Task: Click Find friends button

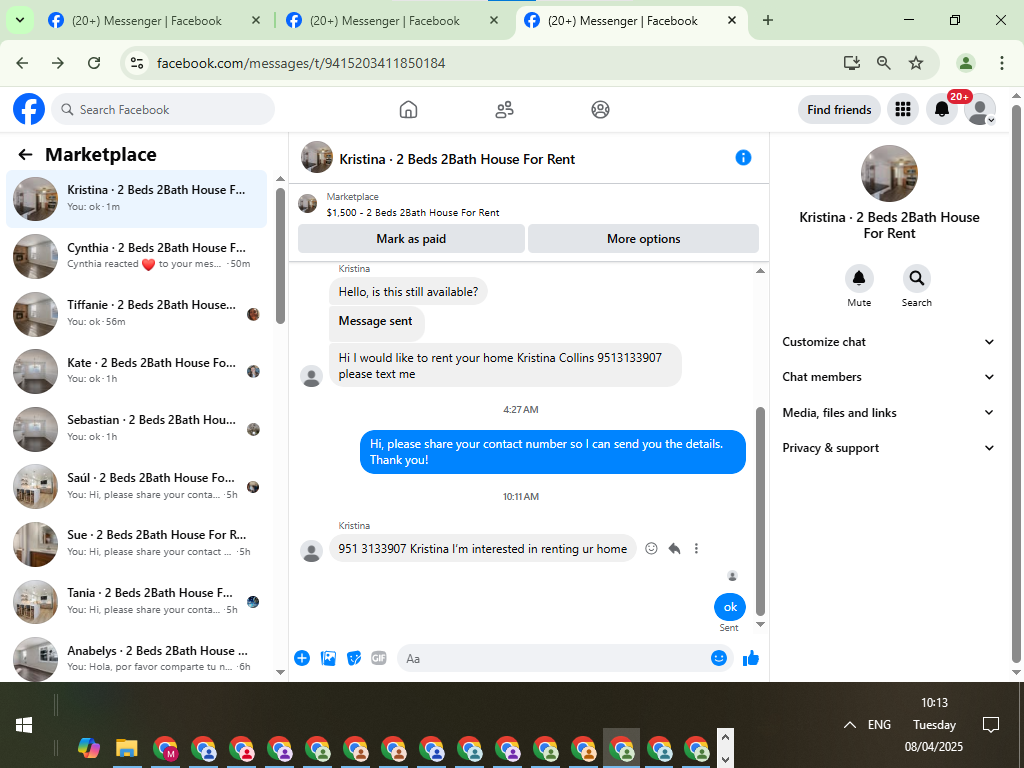Action: click(839, 110)
